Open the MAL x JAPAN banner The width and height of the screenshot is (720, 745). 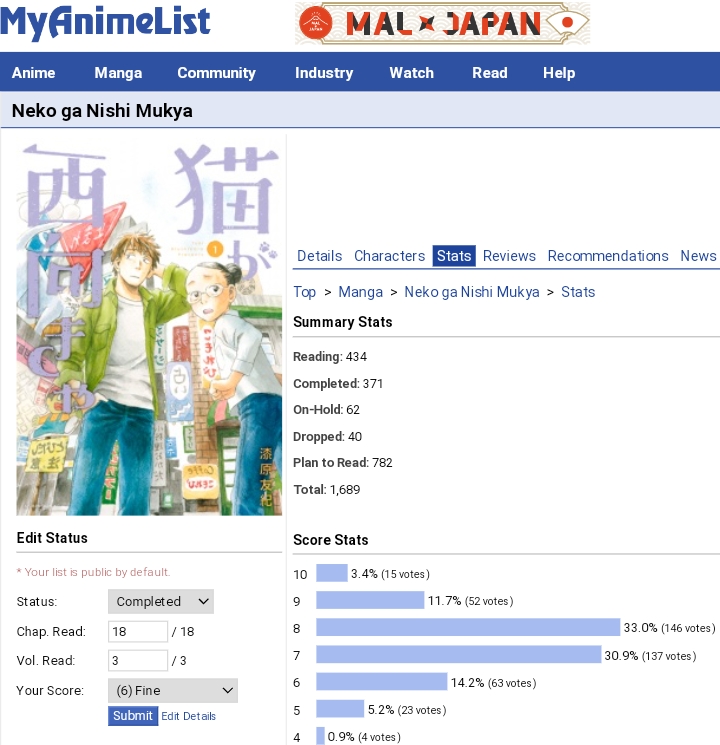442,23
